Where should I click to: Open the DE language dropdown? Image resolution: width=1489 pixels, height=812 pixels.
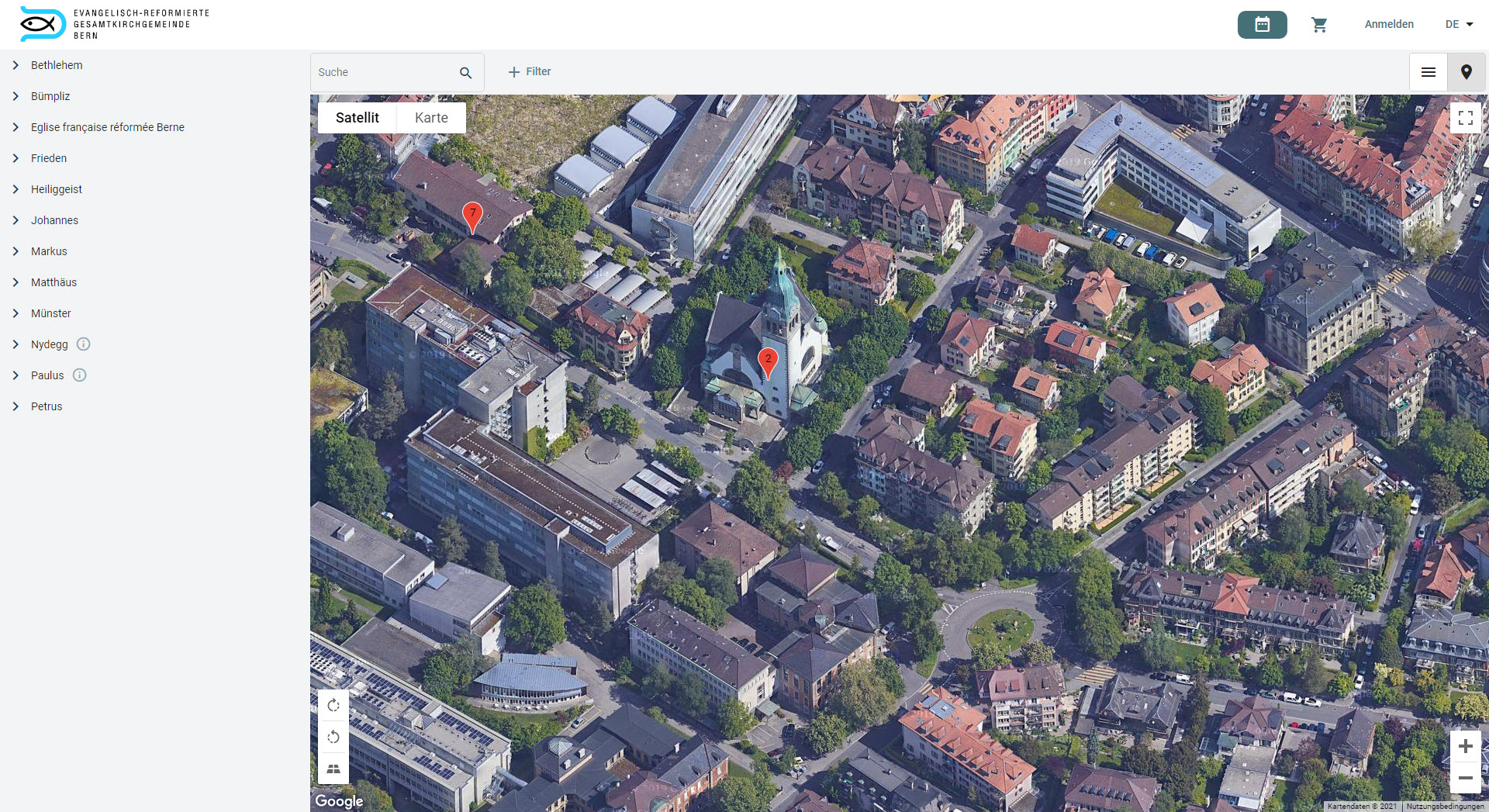[1459, 25]
